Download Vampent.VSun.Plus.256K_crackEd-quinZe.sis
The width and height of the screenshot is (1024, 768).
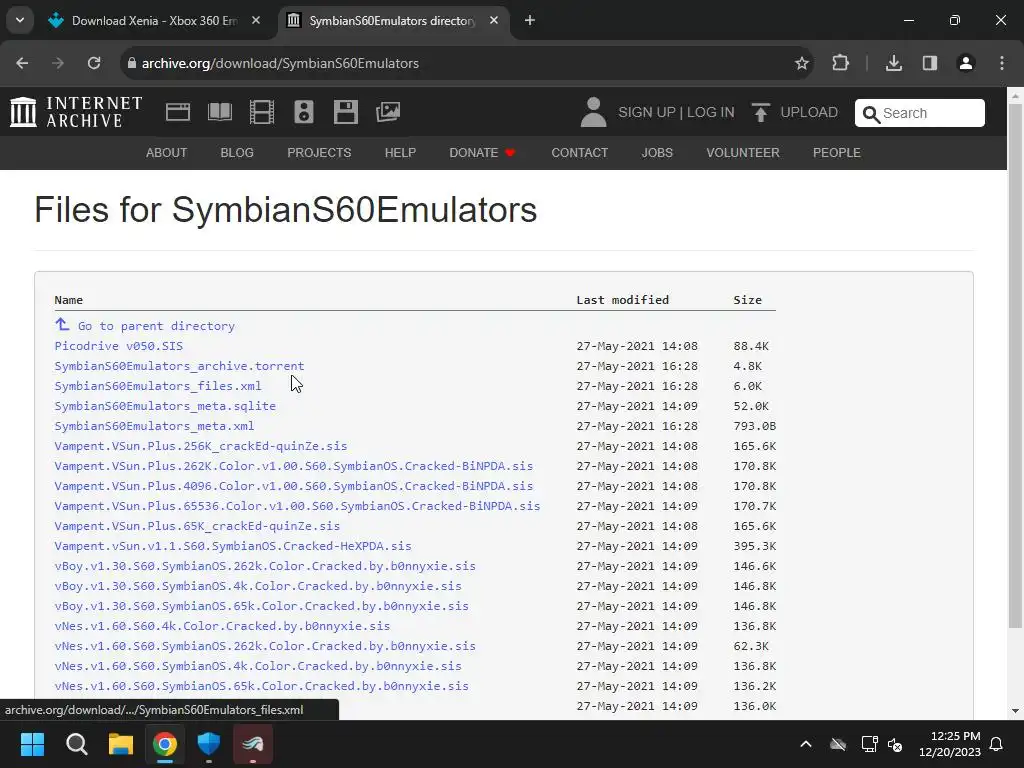point(200,446)
